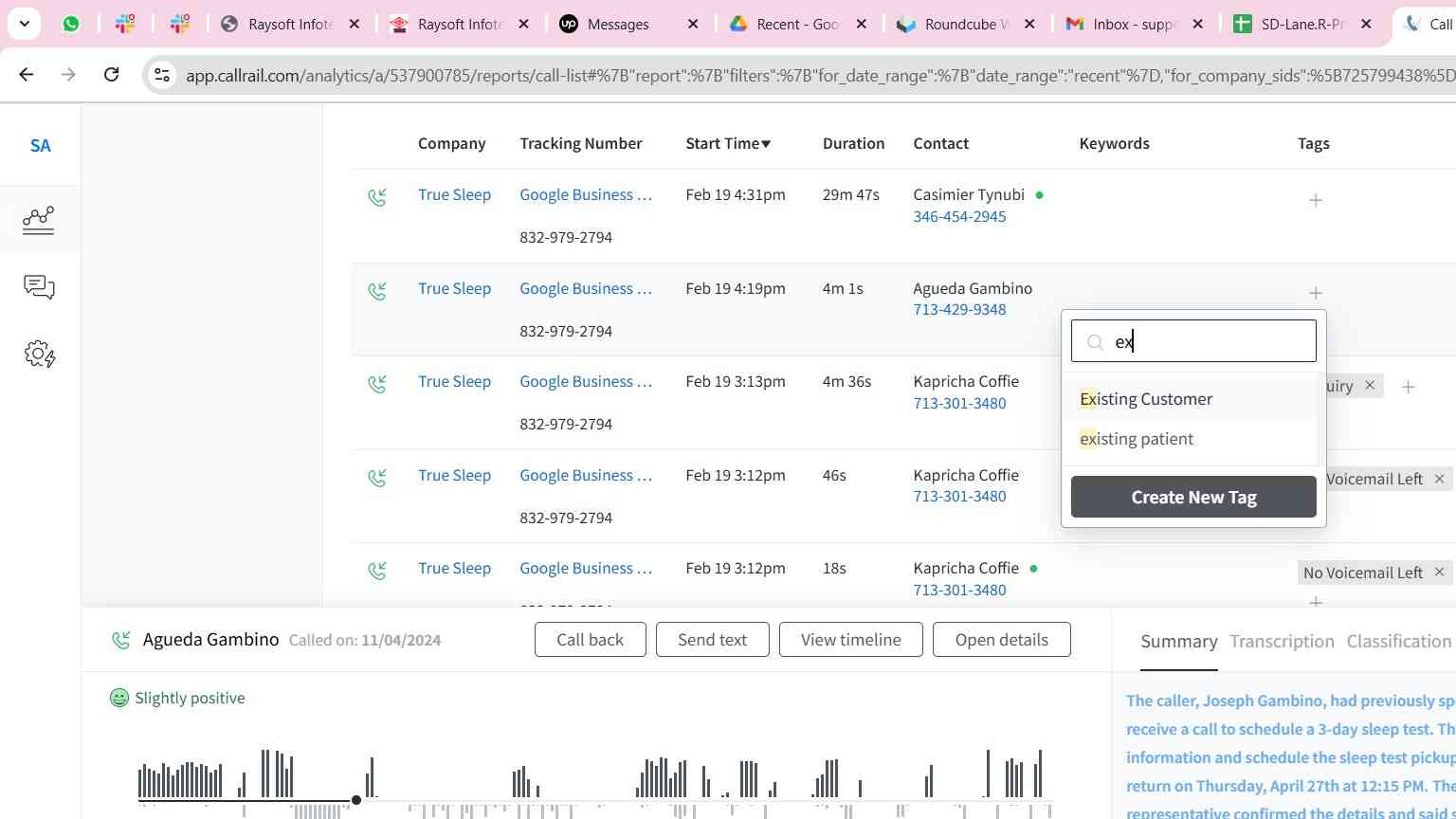Switch to the WhatsApp pinned tab

71,24
